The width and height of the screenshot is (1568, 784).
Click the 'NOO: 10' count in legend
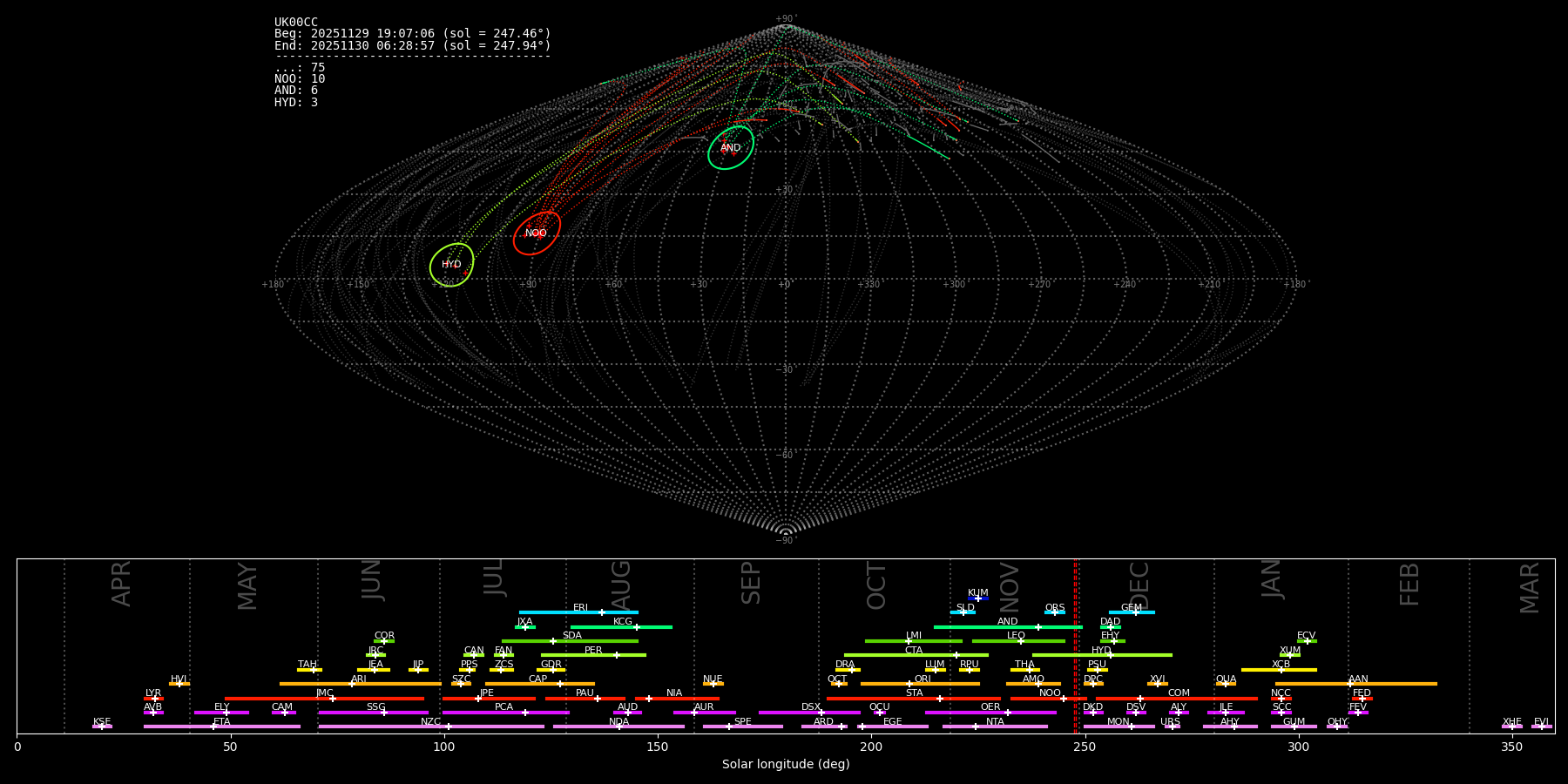click(x=300, y=79)
